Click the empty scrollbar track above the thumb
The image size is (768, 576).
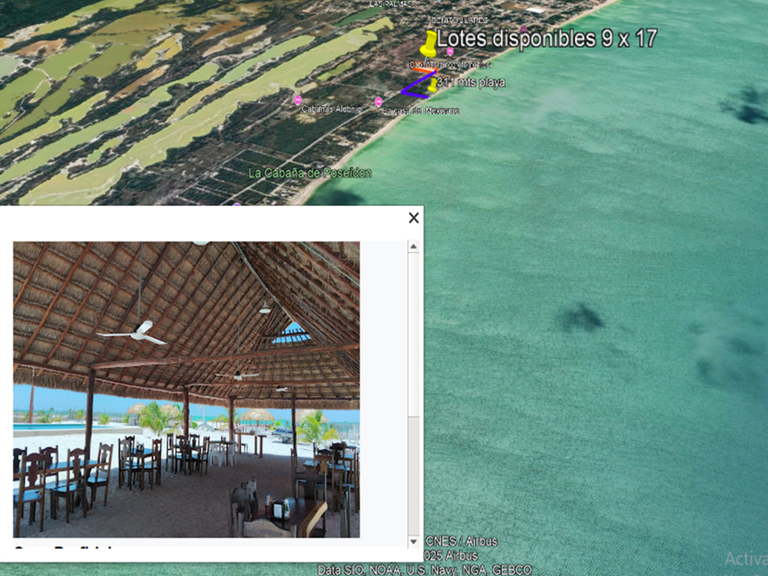tap(414, 330)
